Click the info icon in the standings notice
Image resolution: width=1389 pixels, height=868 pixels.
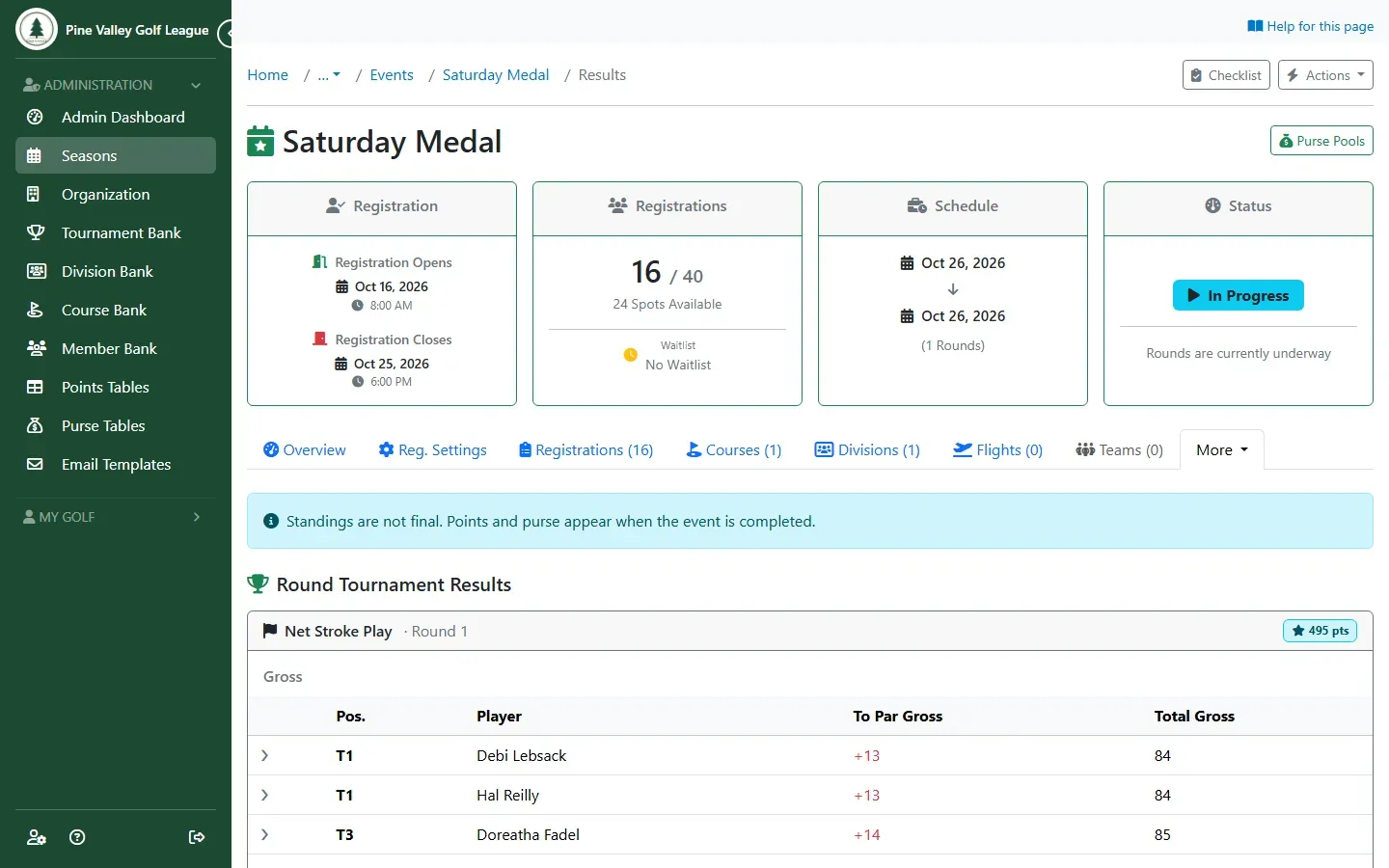point(271,521)
